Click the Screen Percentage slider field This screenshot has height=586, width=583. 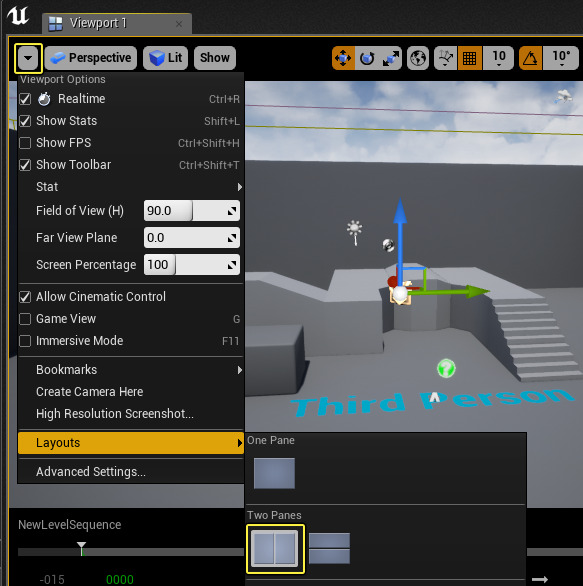(192, 265)
